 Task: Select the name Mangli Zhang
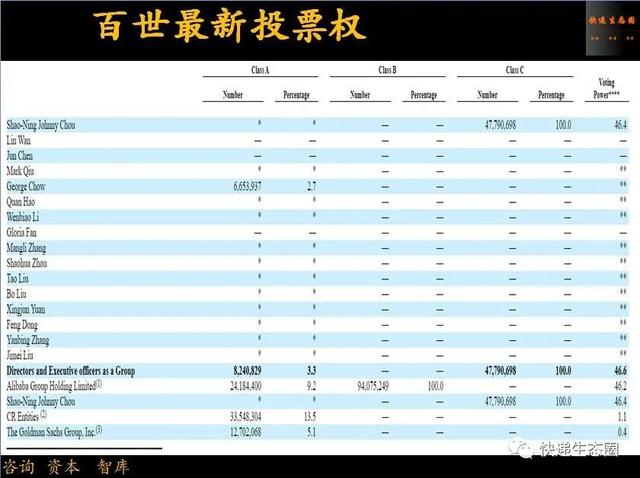click(26, 248)
